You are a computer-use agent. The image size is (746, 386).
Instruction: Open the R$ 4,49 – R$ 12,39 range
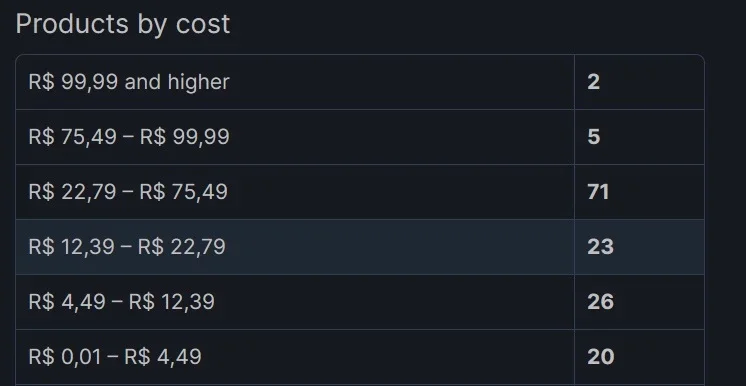[360, 302]
